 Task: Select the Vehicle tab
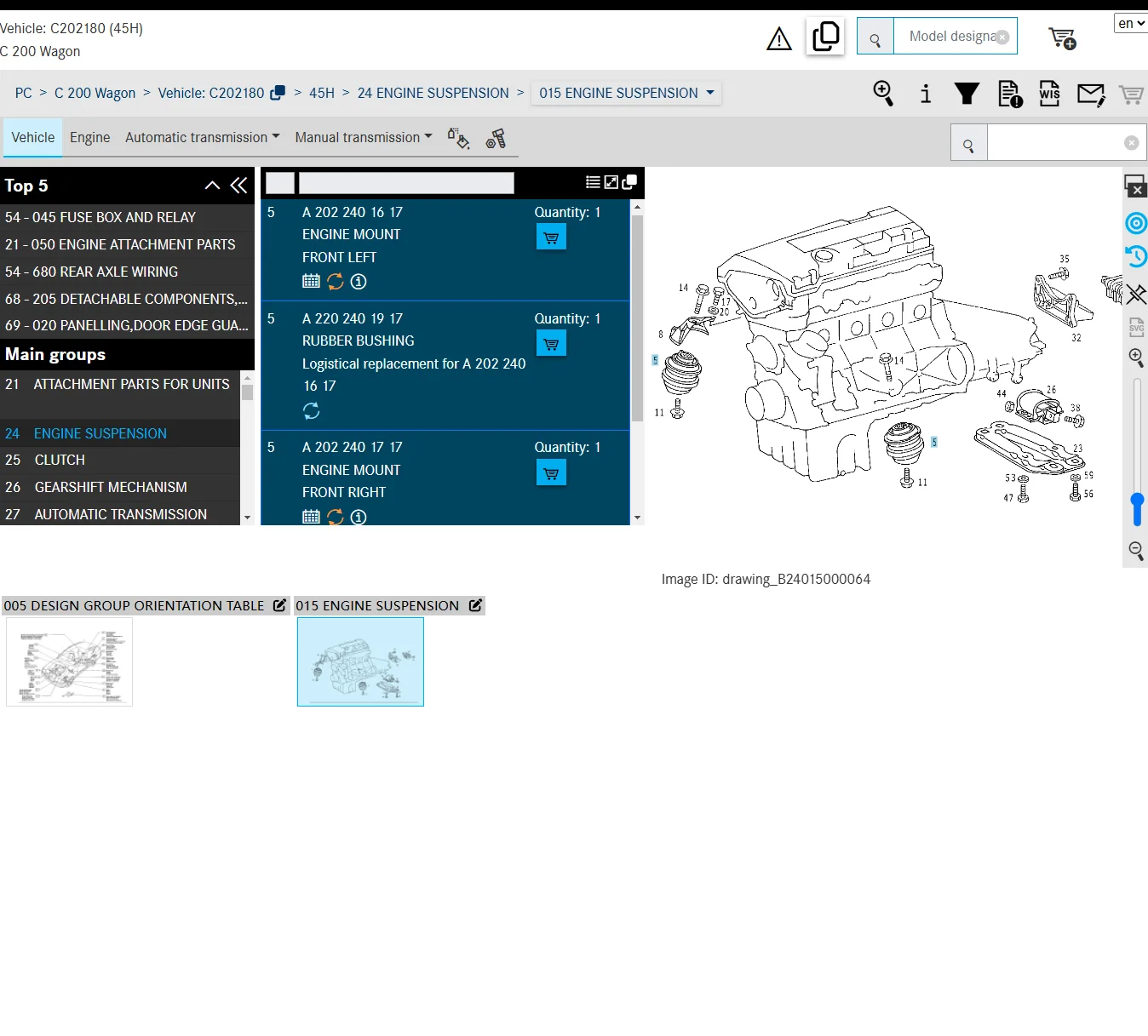point(33,137)
